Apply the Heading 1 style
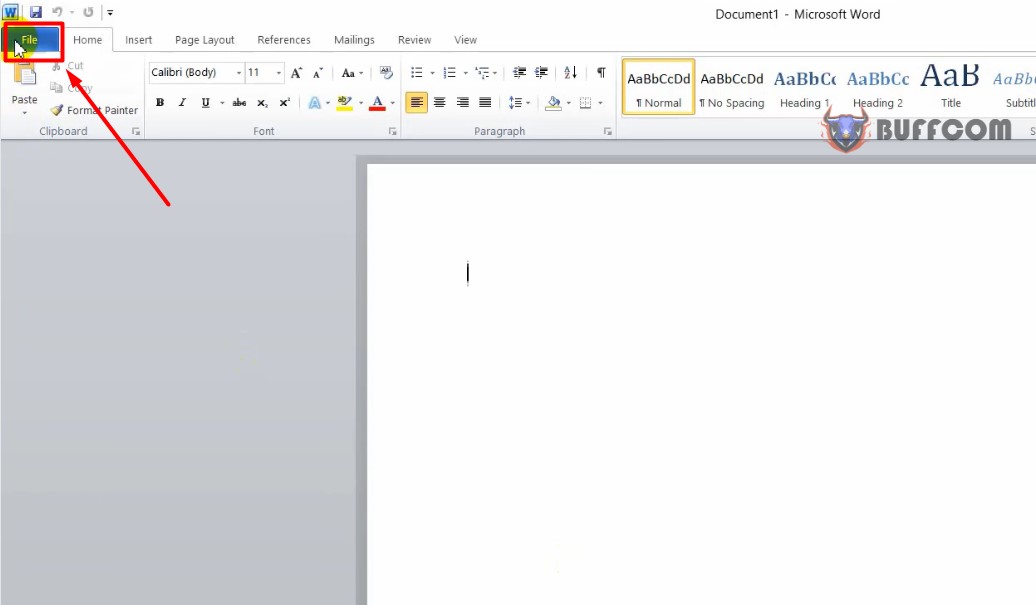Screen dimensions: 1036x605 click(805, 87)
